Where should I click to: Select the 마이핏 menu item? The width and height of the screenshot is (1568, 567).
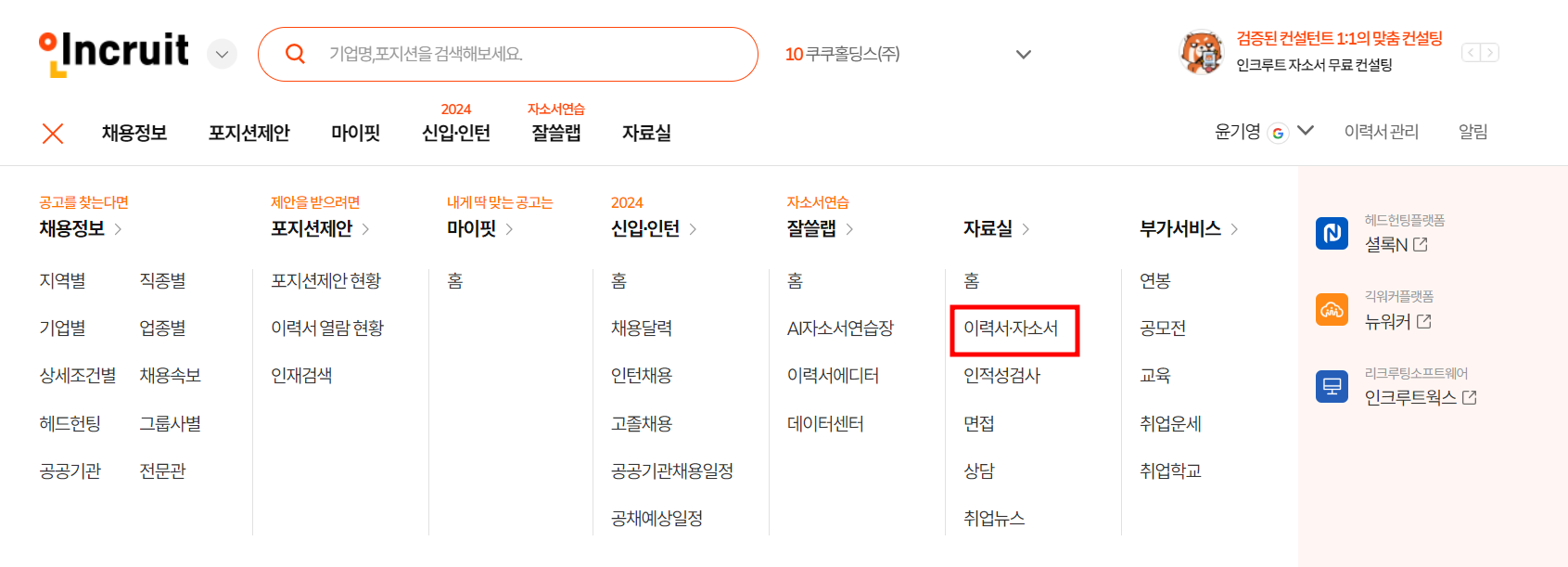355,133
